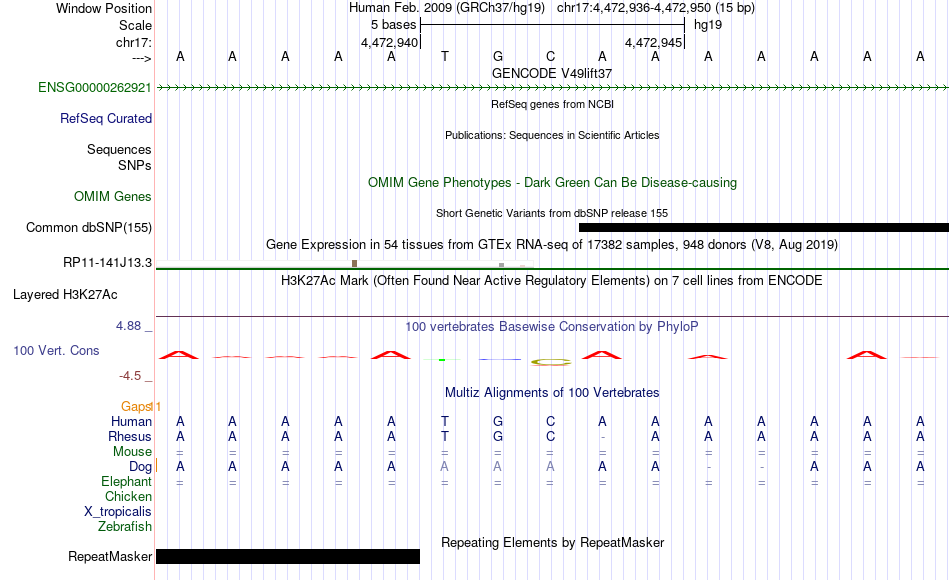This screenshot has height=580, width=950.
Task: Open the Common dbSNP(155) track label
Action: click(89, 227)
